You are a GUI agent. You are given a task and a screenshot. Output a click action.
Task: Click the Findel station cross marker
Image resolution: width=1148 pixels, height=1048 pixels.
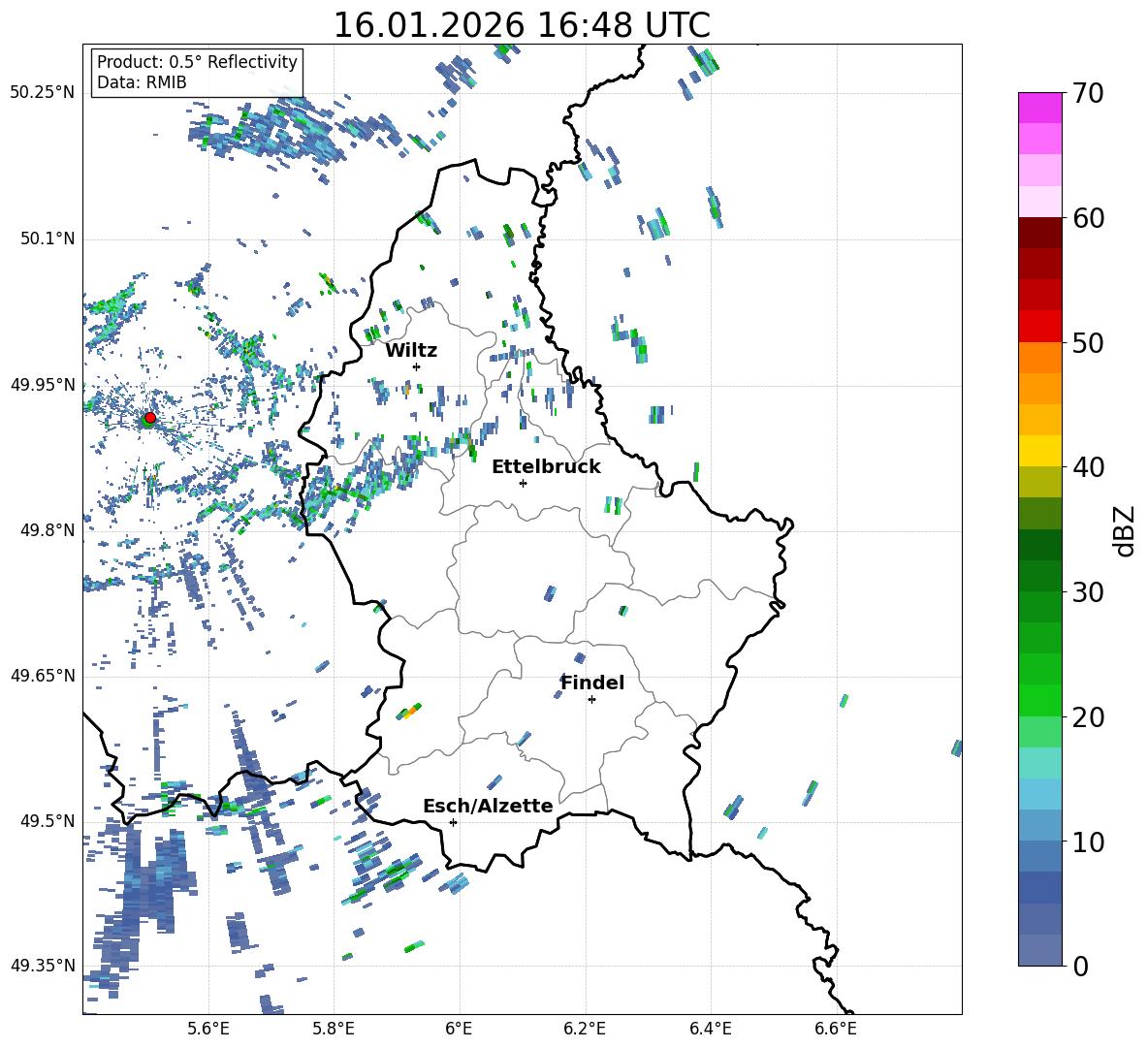coord(591,700)
